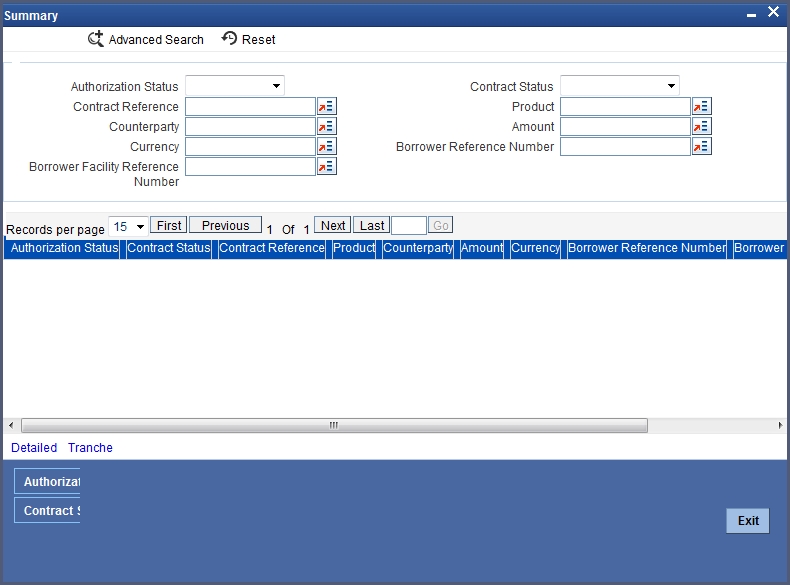Minimize the Summary window

(751, 14)
